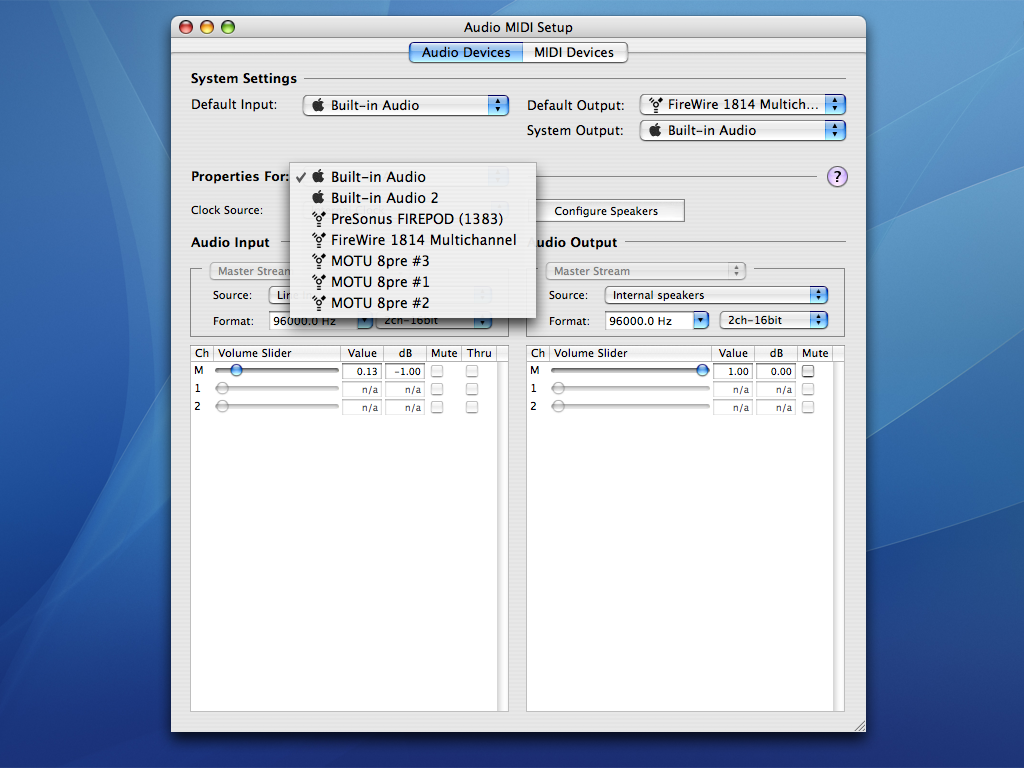
Task: Click the input channel list scrollbar
Action: [x=503, y=536]
